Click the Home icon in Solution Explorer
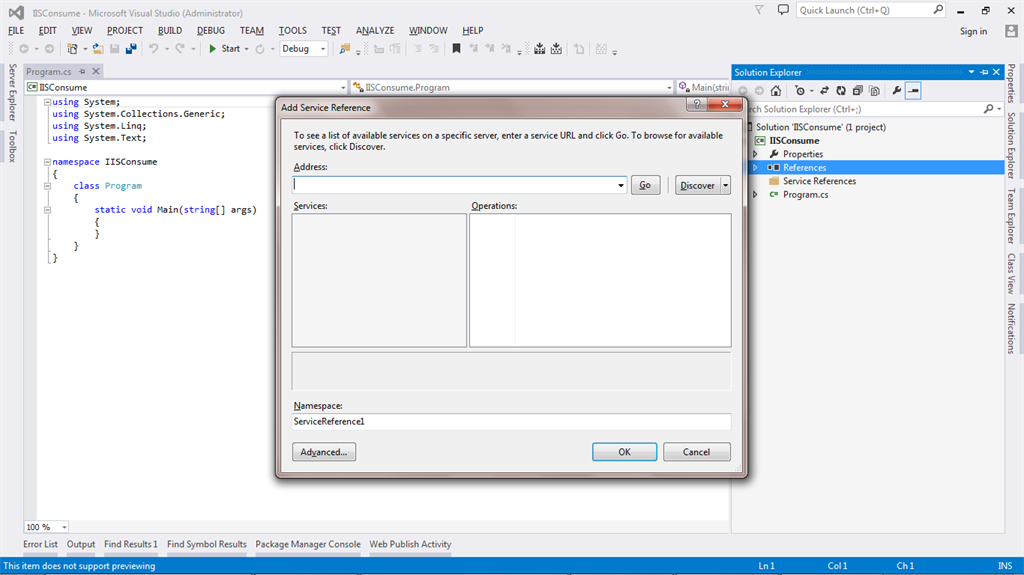Viewport: 1024px width, 575px height. point(776,91)
